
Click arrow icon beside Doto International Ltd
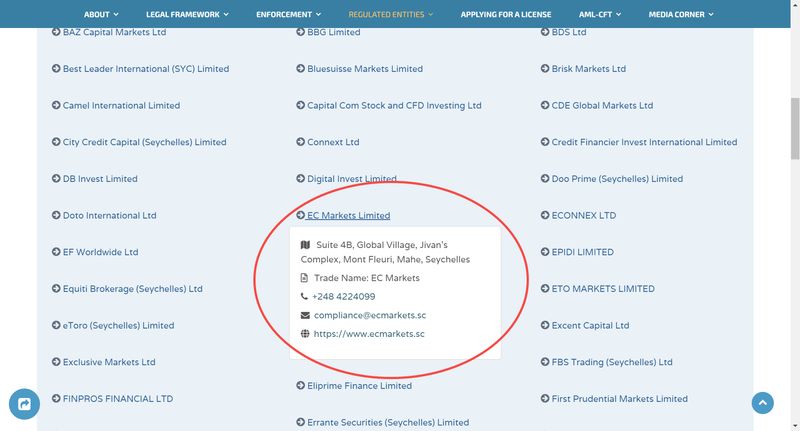click(x=56, y=215)
